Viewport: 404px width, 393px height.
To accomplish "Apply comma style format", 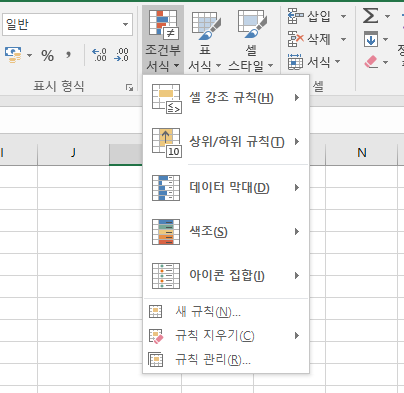I will (x=68, y=55).
